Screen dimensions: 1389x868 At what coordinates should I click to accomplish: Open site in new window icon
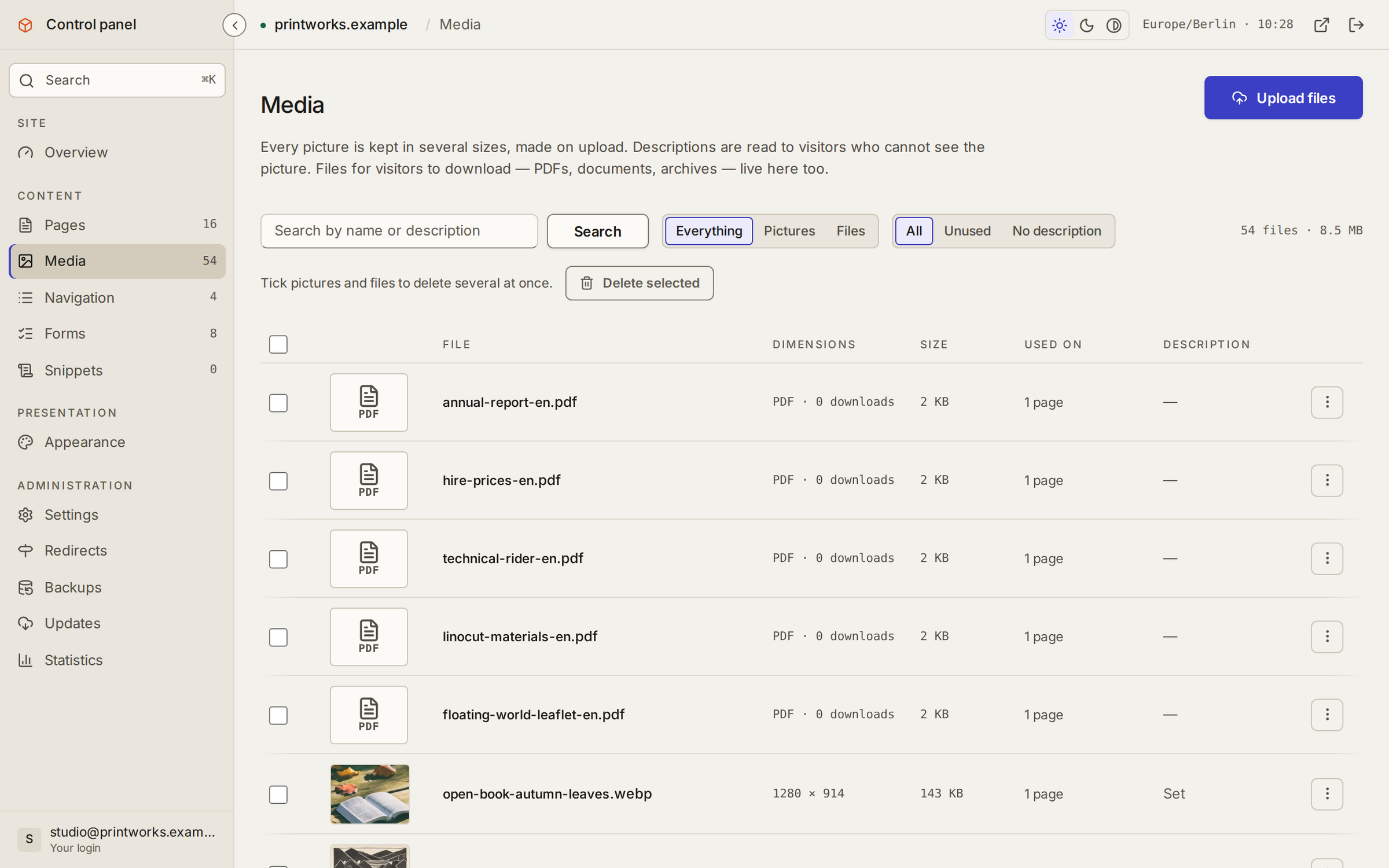1321,25
